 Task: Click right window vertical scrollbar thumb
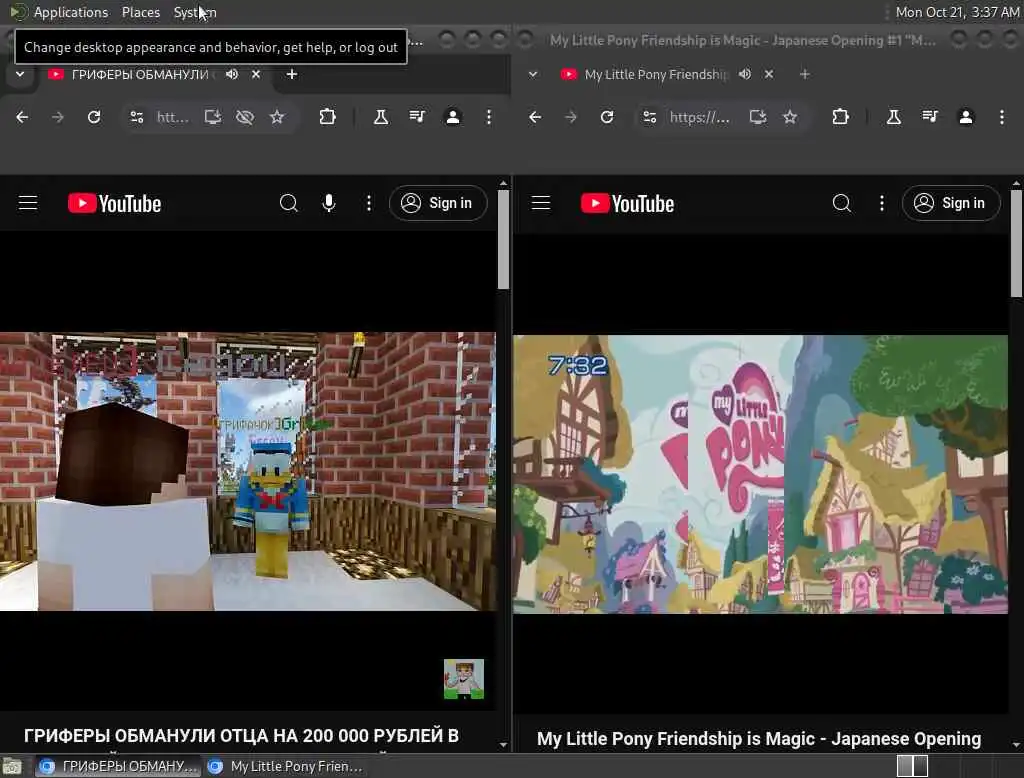tap(1016, 243)
